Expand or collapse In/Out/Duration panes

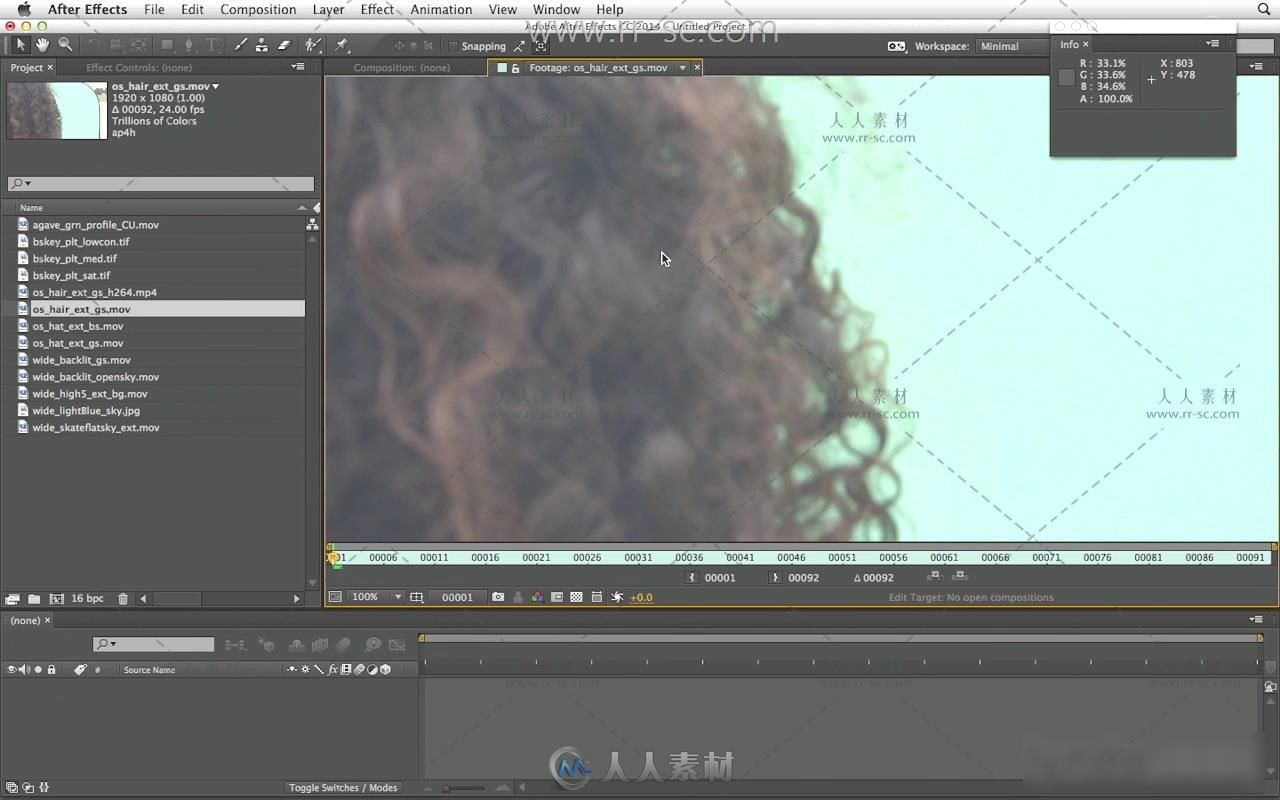(44, 788)
